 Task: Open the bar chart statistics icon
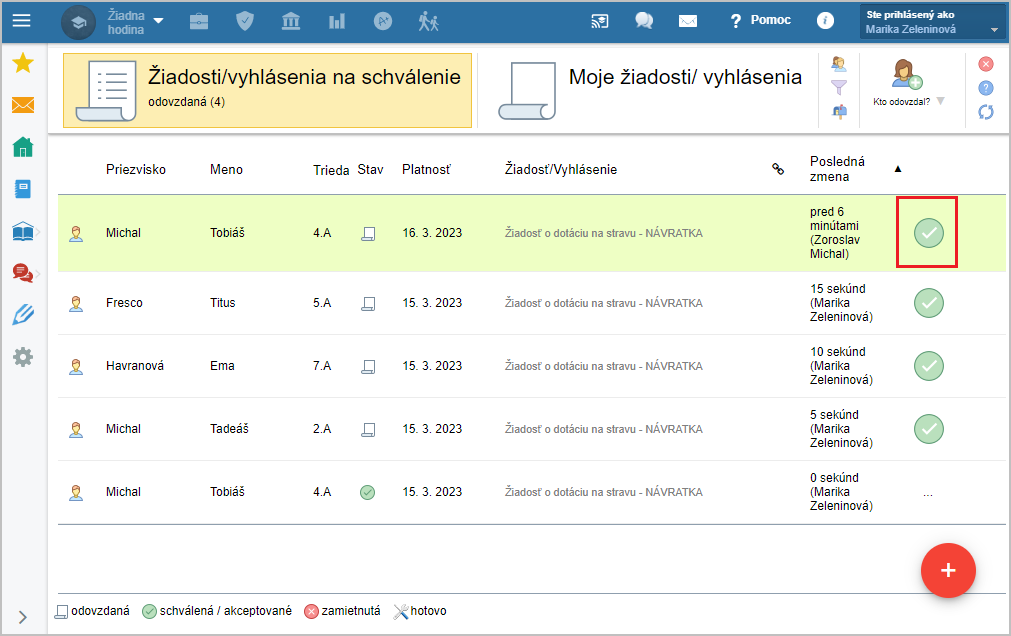pos(337,22)
